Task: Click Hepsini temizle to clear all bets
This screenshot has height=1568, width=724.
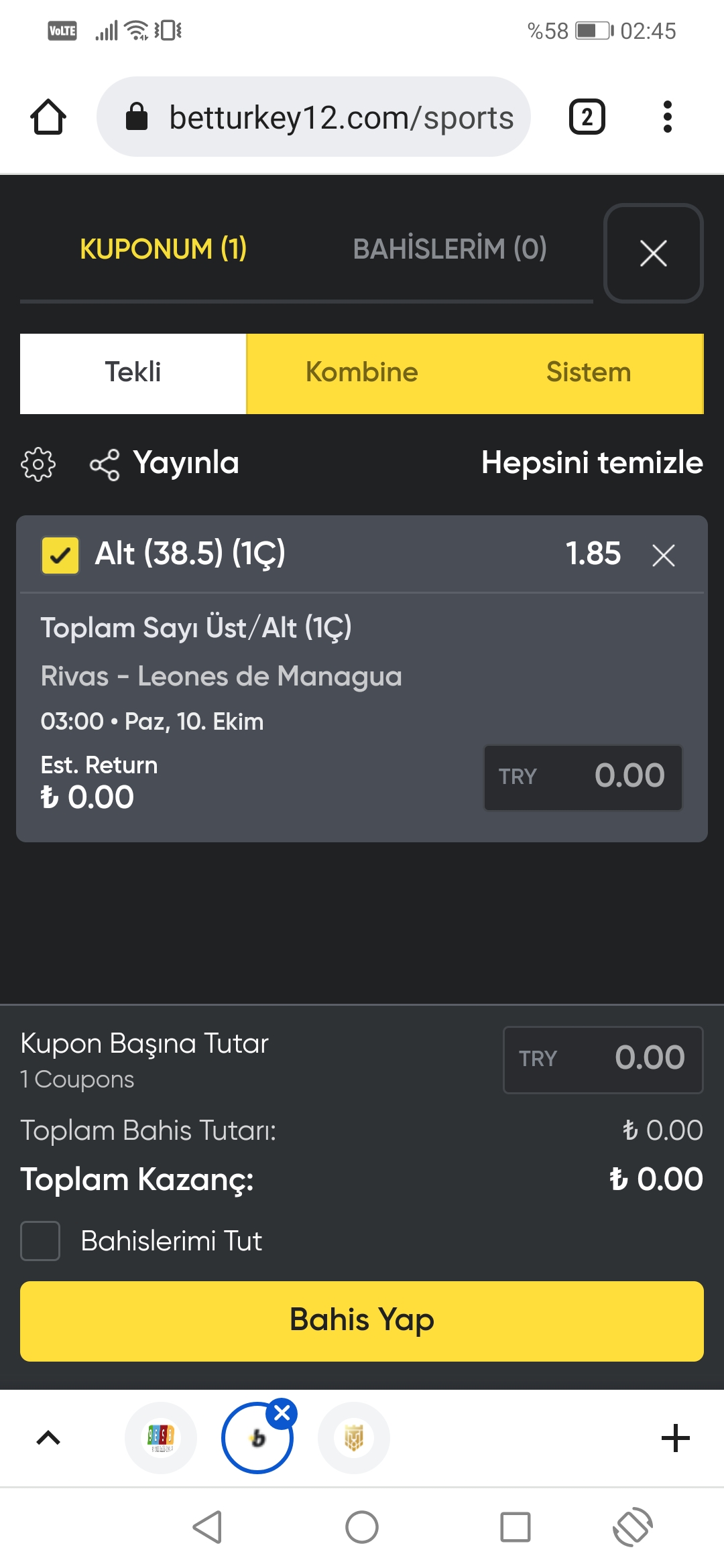Action: [x=592, y=463]
